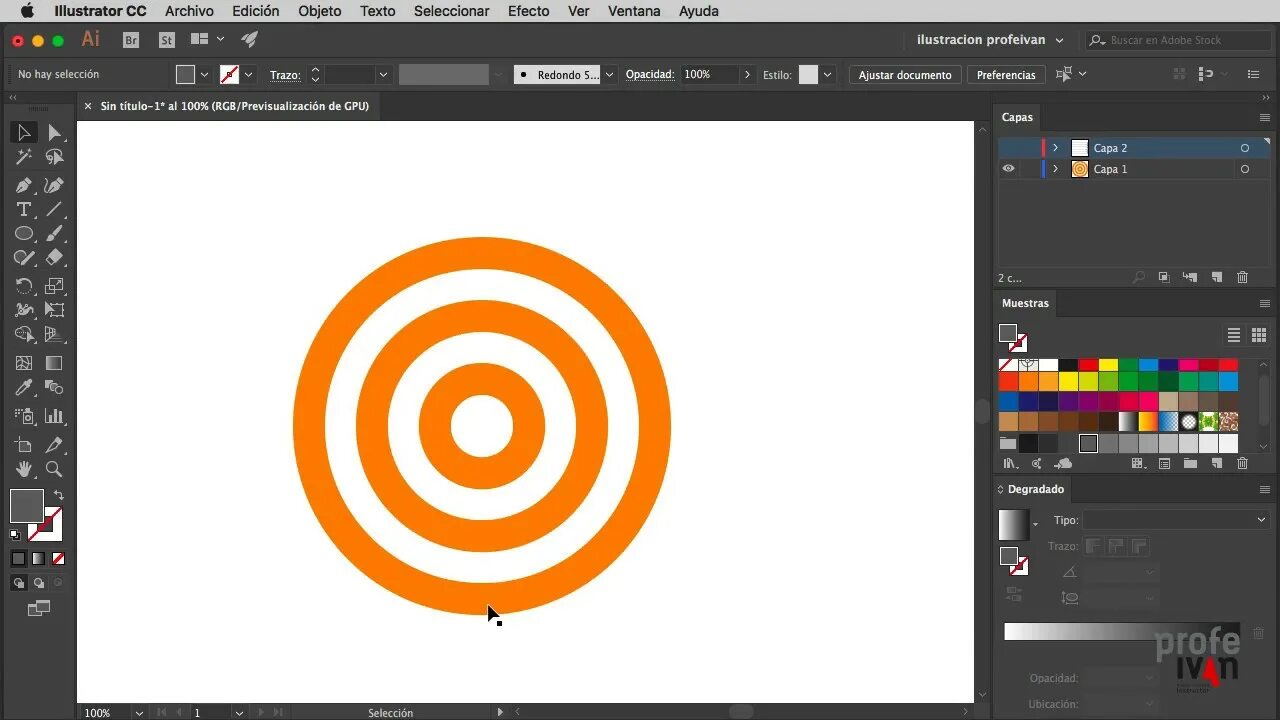Image resolution: width=1280 pixels, height=720 pixels.
Task: Open the Ventana menu
Action: coord(634,11)
